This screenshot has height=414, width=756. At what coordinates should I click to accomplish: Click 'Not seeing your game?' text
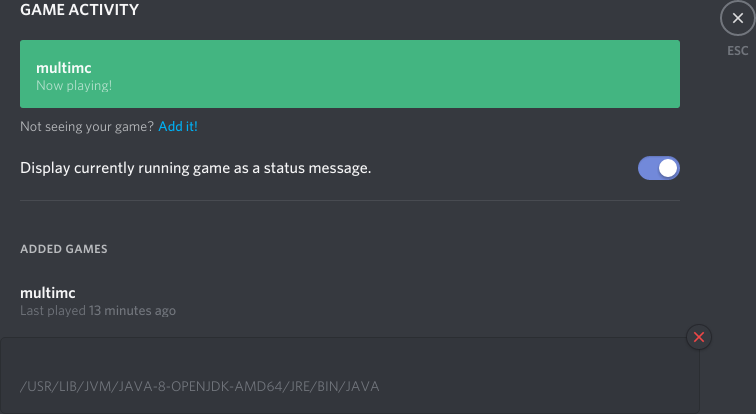[x=87, y=126]
